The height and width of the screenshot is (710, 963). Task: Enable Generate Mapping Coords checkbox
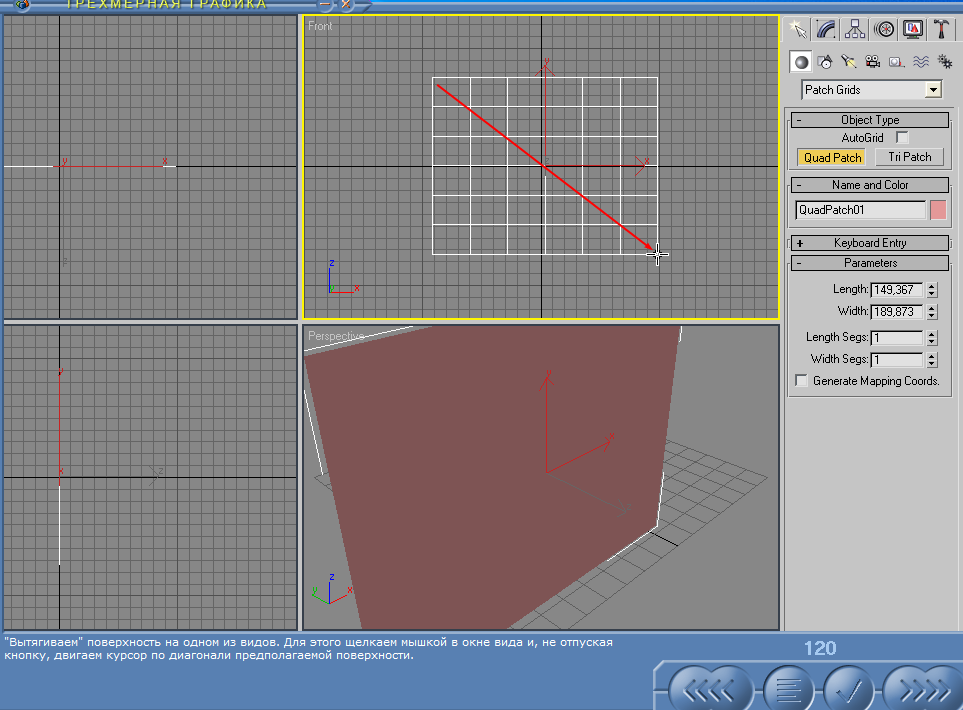[801, 381]
